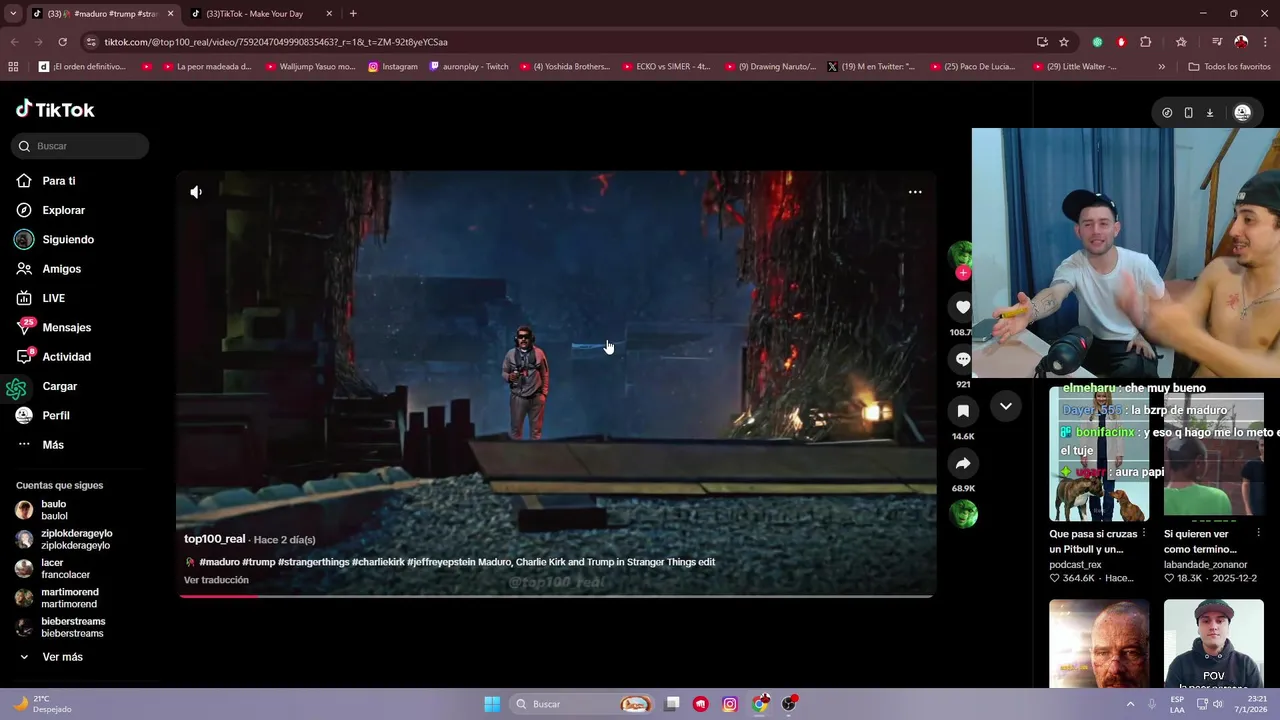Open the comments bubble showing 921
Screen dimensions: 1280x720
[x=963, y=359]
